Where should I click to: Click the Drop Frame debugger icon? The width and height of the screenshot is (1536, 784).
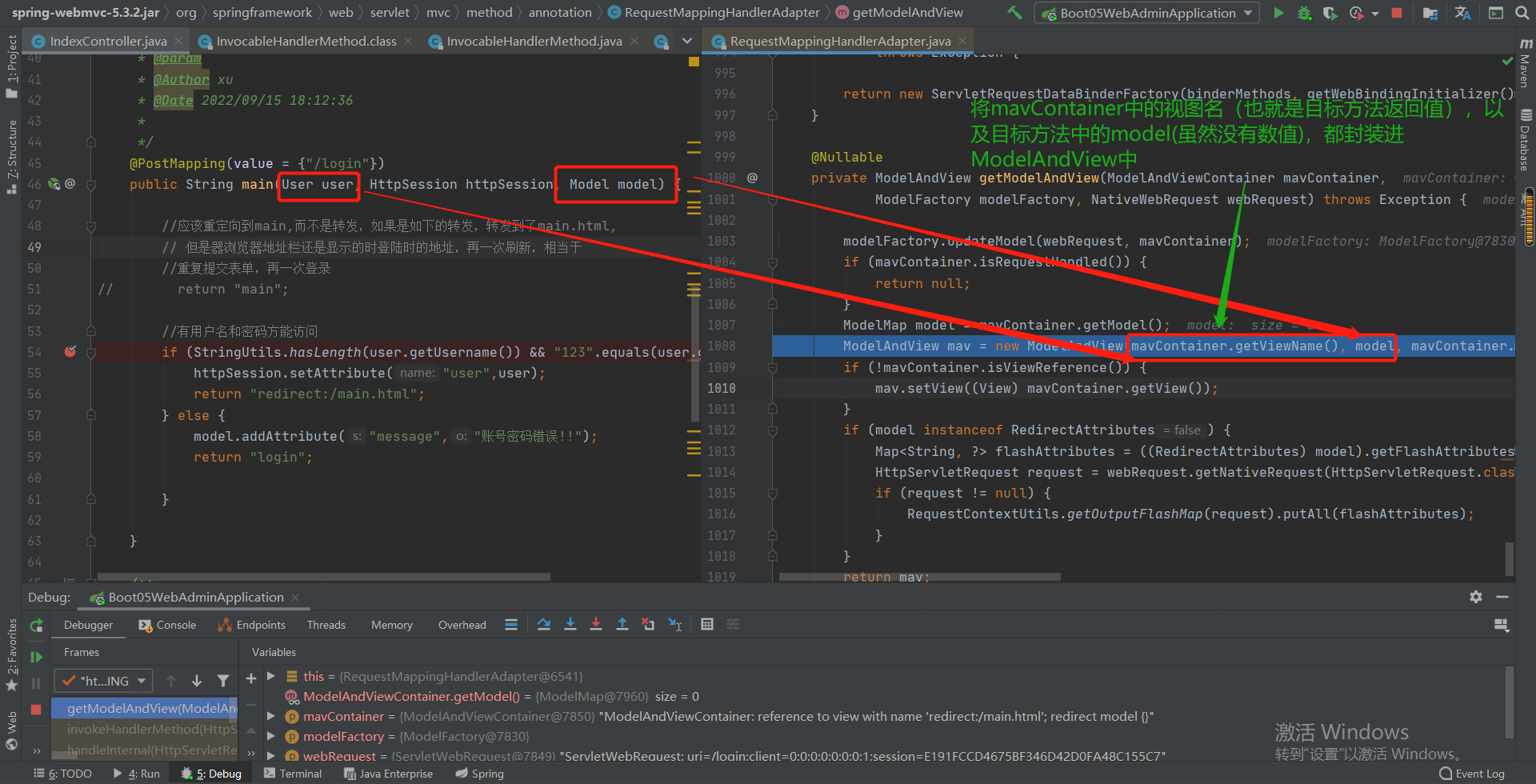coord(648,625)
